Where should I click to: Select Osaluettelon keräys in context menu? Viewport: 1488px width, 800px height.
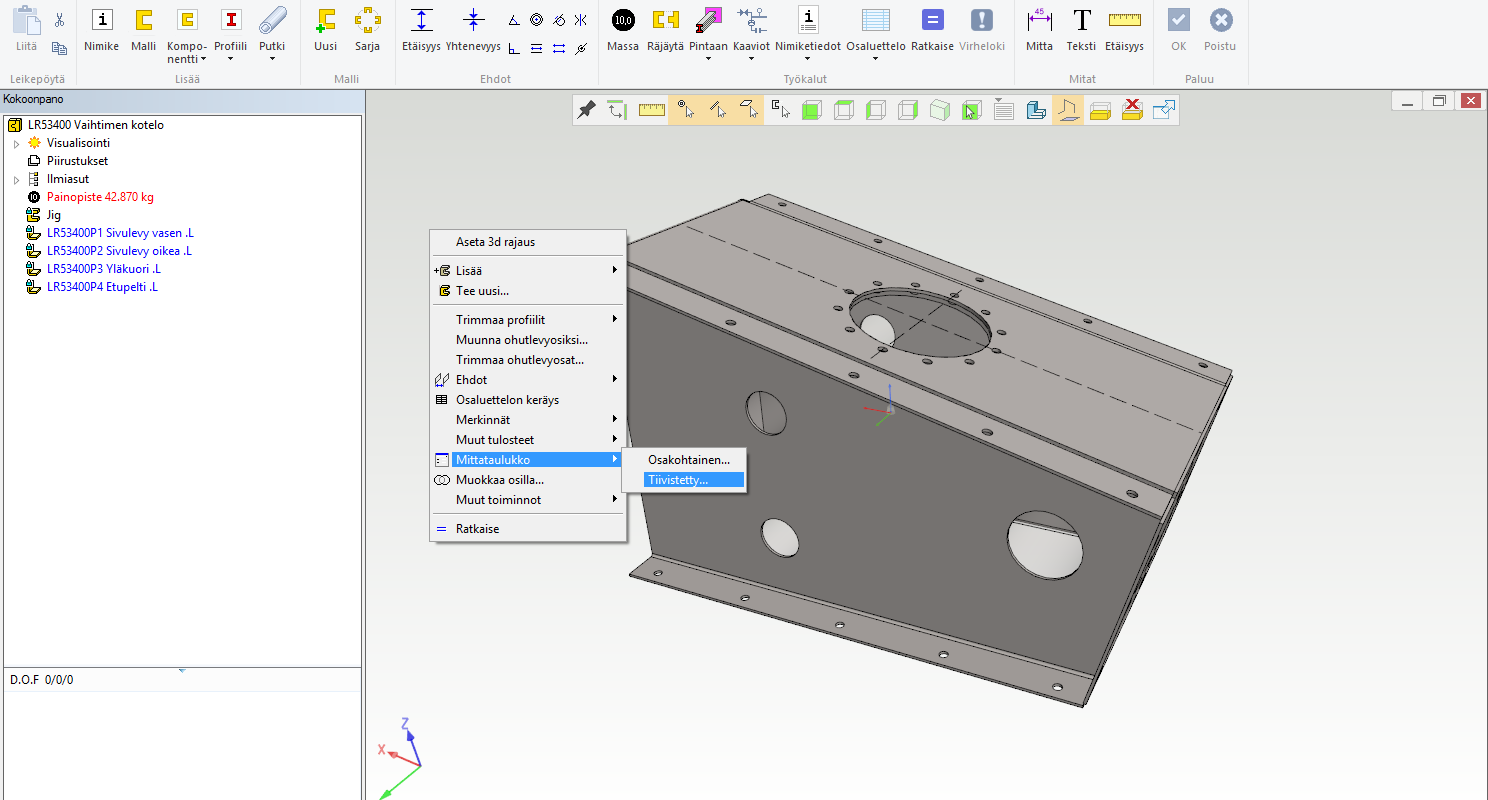(507, 400)
